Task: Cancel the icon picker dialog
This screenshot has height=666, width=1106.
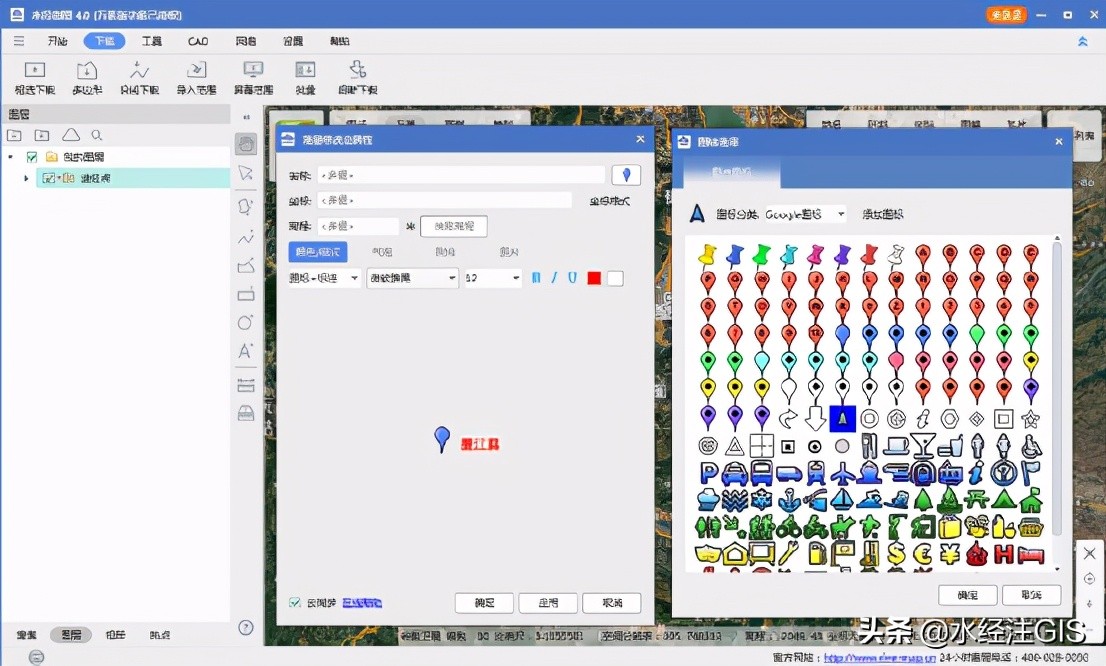Action: point(1031,595)
